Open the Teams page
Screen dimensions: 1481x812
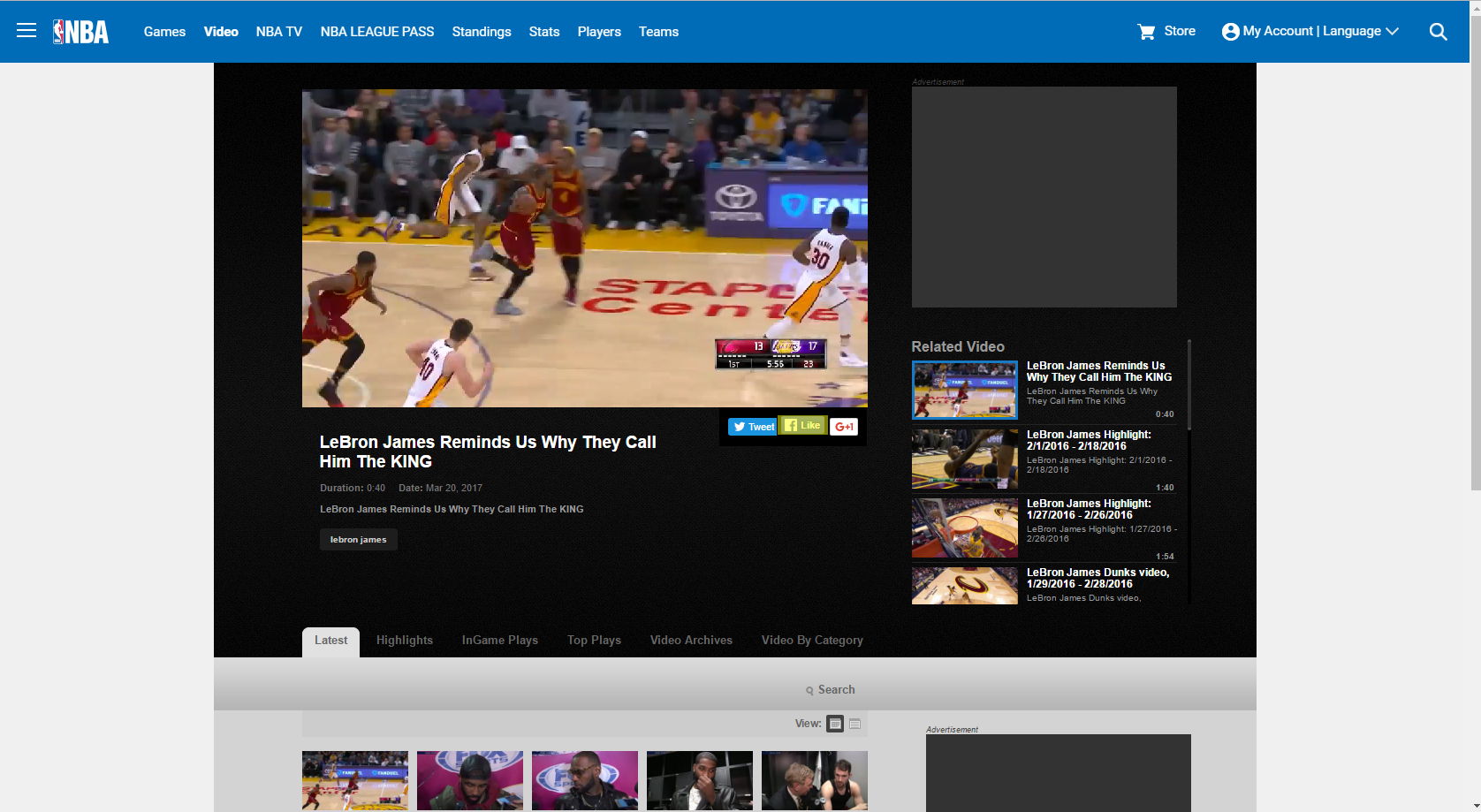(658, 32)
